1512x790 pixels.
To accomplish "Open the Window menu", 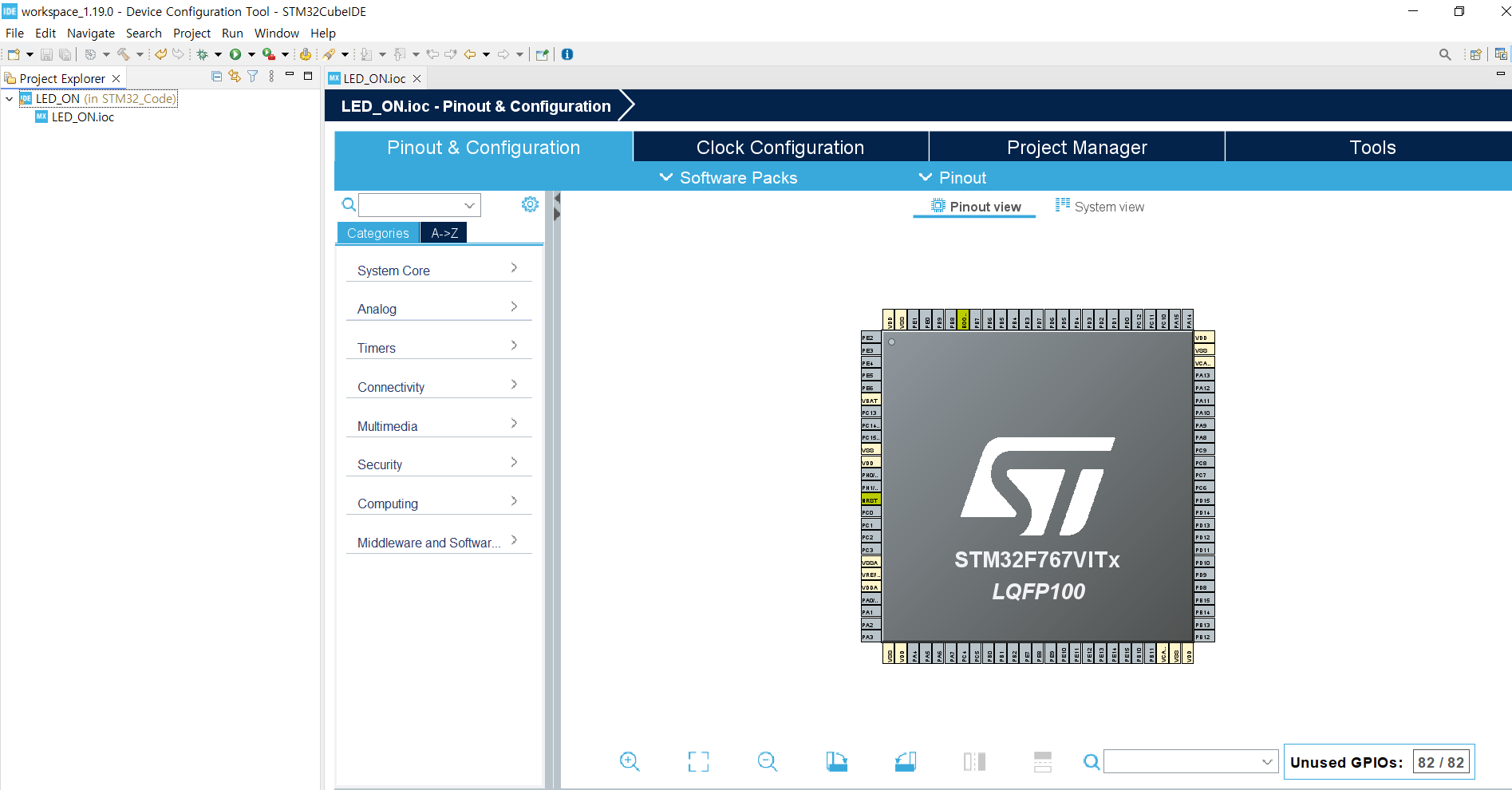I will (x=276, y=33).
